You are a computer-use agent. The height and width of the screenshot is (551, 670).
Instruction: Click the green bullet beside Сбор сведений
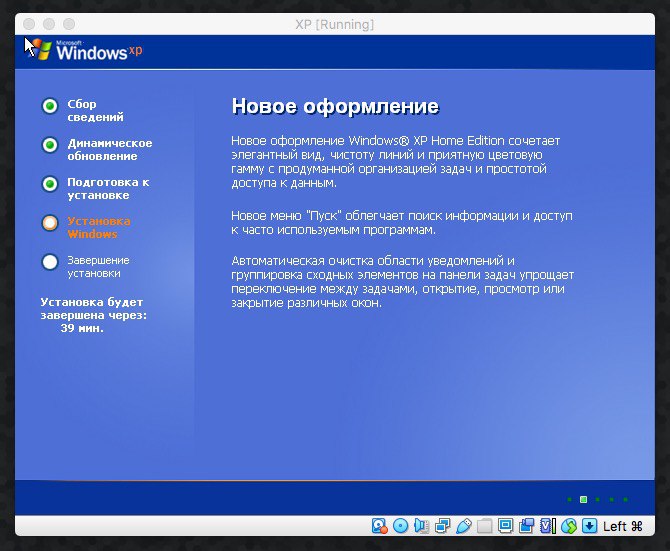pyautogui.click(x=50, y=106)
